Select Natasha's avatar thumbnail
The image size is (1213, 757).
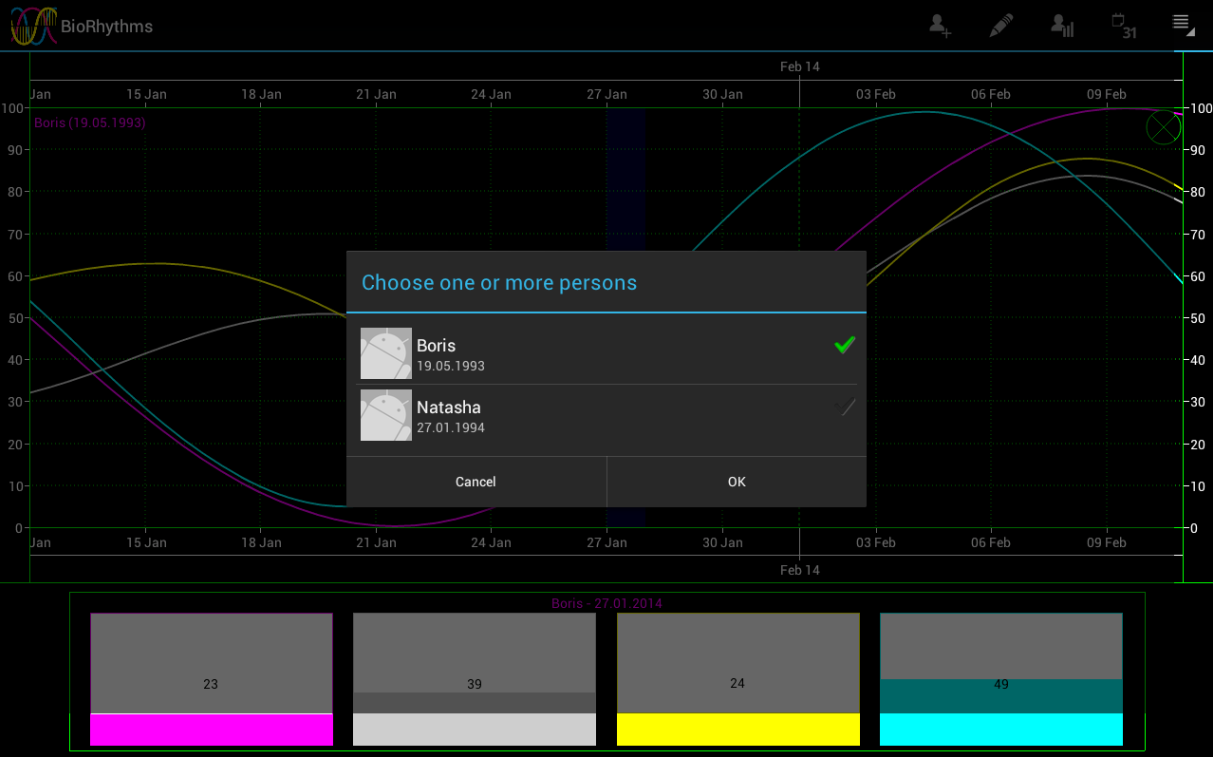tap(386, 416)
